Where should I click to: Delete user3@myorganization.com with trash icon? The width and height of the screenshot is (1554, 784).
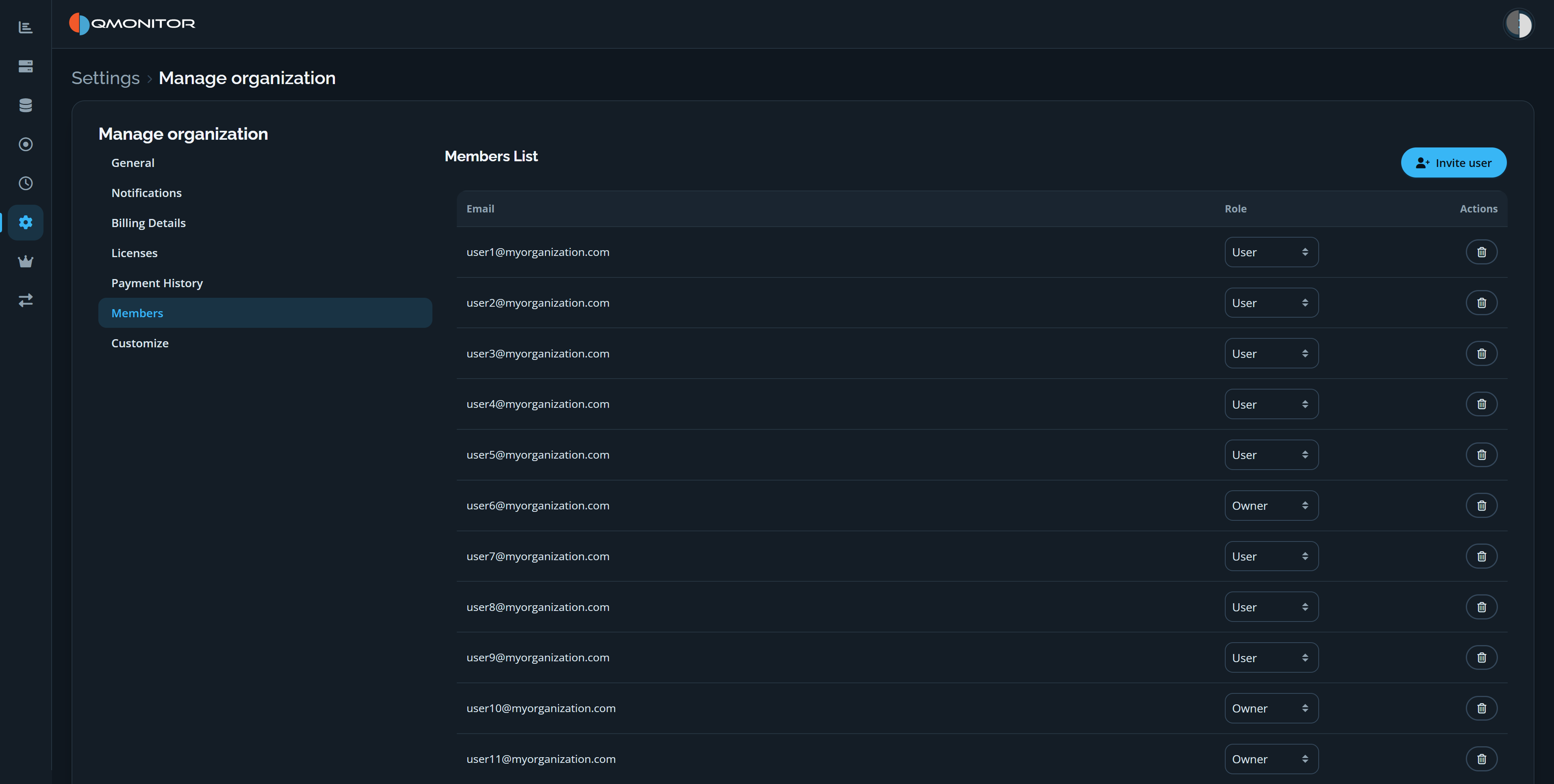click(1482, 353)
